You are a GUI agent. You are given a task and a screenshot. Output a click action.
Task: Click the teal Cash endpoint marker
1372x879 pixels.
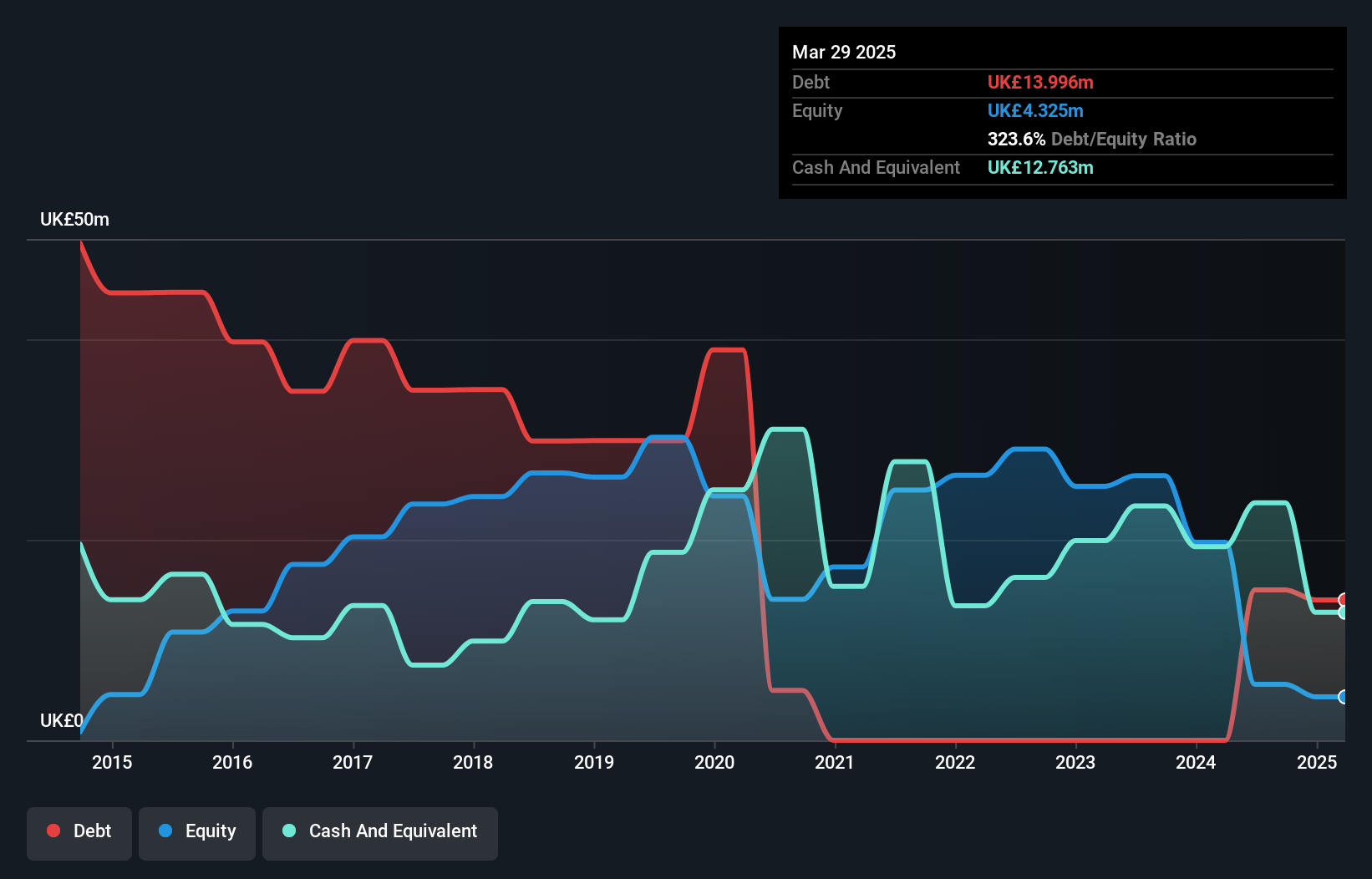[1344, 612]
